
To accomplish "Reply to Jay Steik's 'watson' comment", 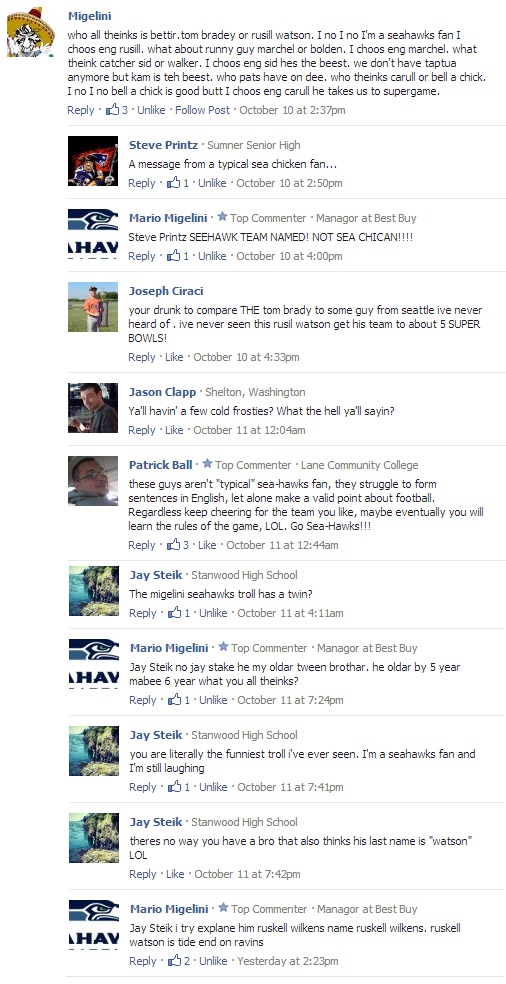I will click(x=143, y=874).
